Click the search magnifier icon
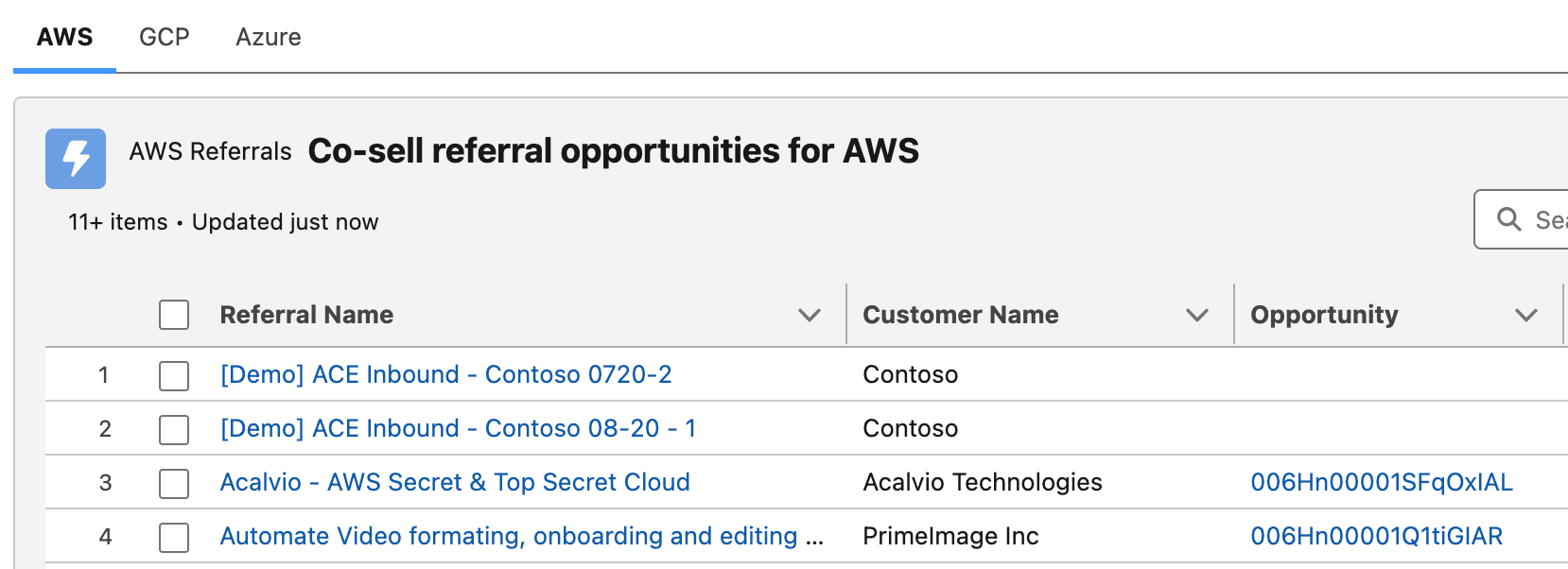Image resolution: width=1568 pixels, height=569 pixels. (x=1508, y=219)
